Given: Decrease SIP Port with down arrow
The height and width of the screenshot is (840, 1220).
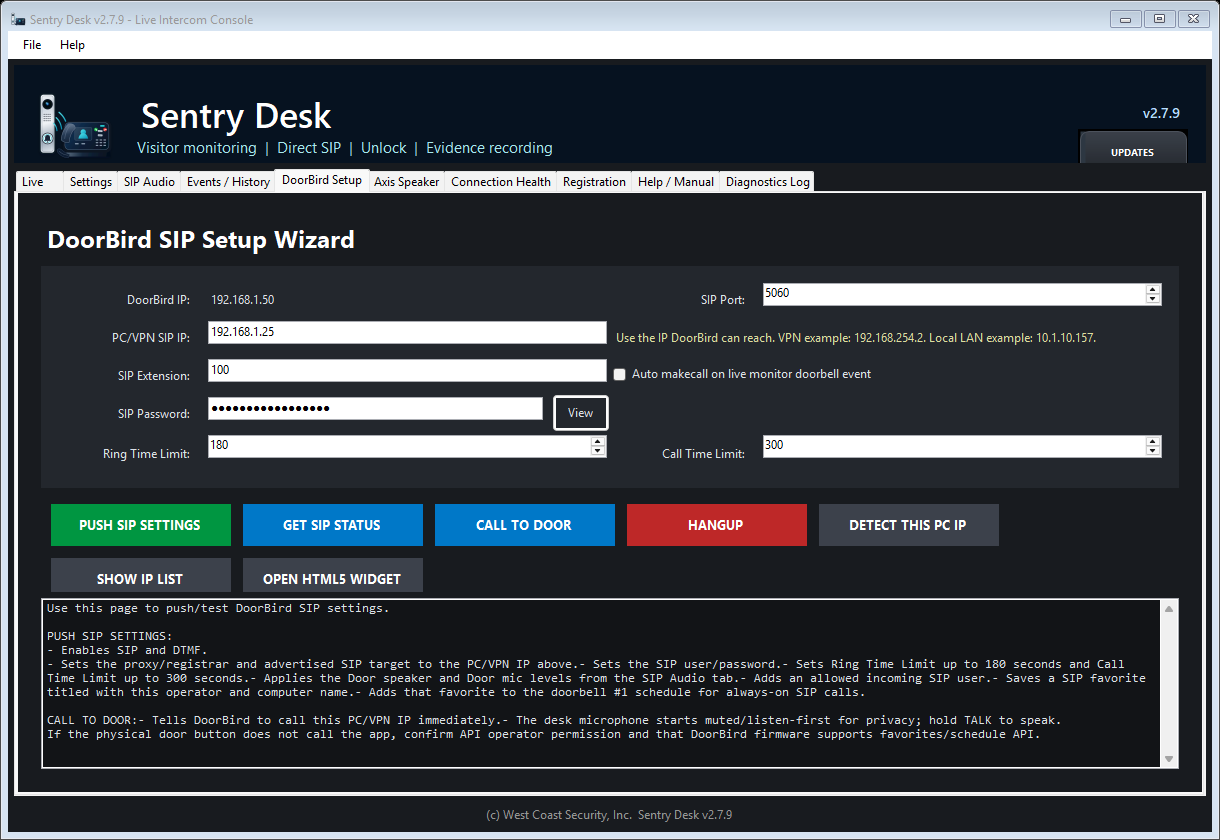Looking at the screenshot, I should [1153, 299].
